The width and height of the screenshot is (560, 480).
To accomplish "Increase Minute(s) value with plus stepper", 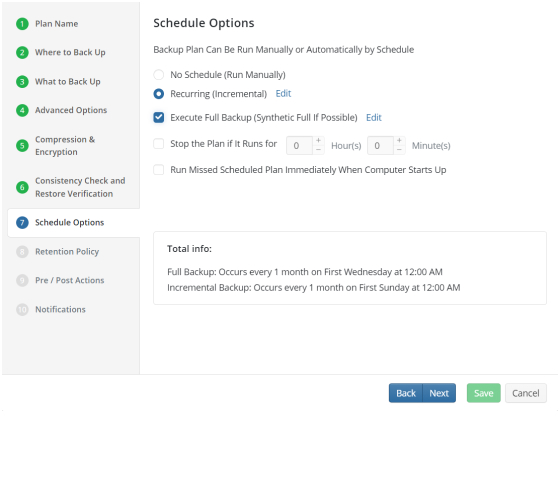I will 399,141.
